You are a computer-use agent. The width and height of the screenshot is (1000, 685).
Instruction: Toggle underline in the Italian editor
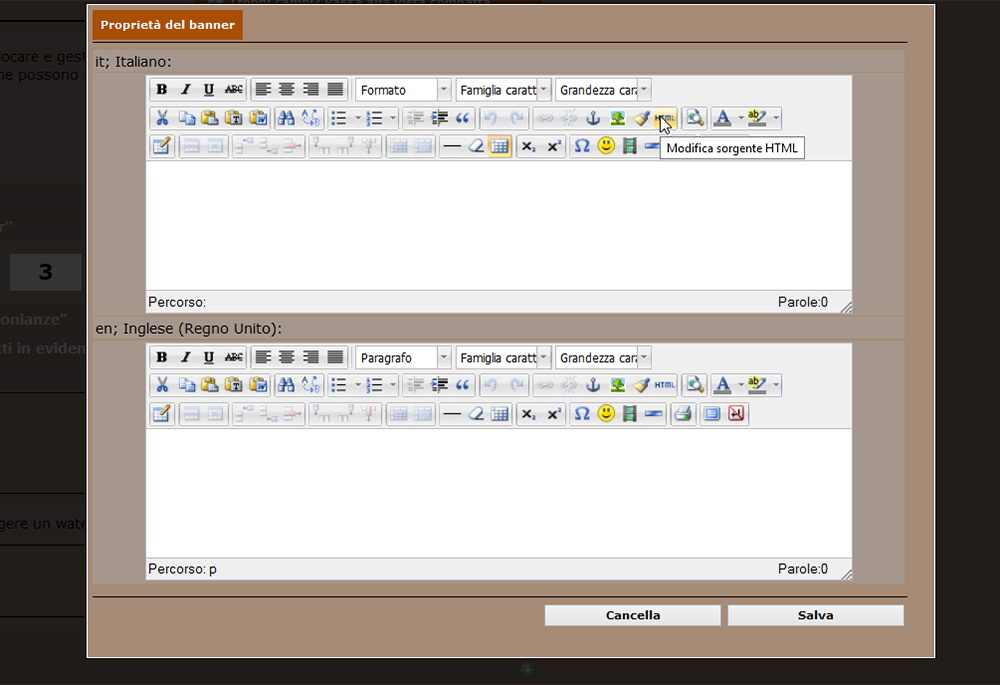(209, 90)
